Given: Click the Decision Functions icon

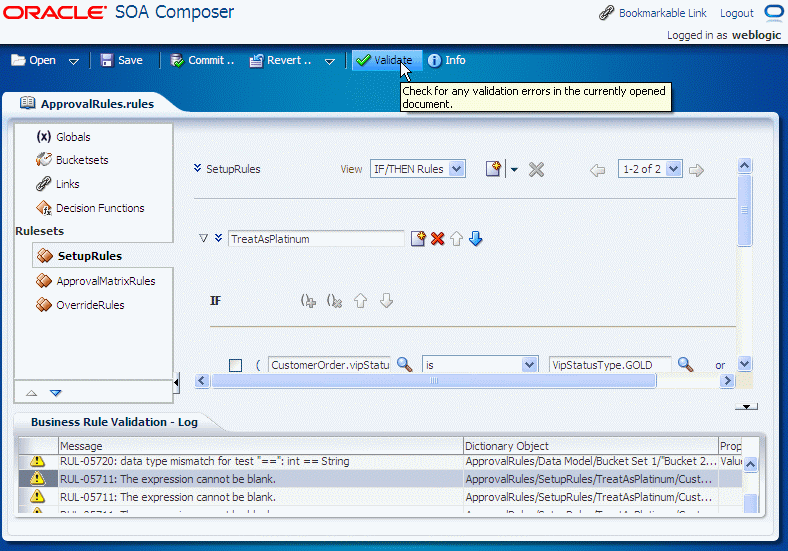Looking at the screenshot, I should (44, 208).
